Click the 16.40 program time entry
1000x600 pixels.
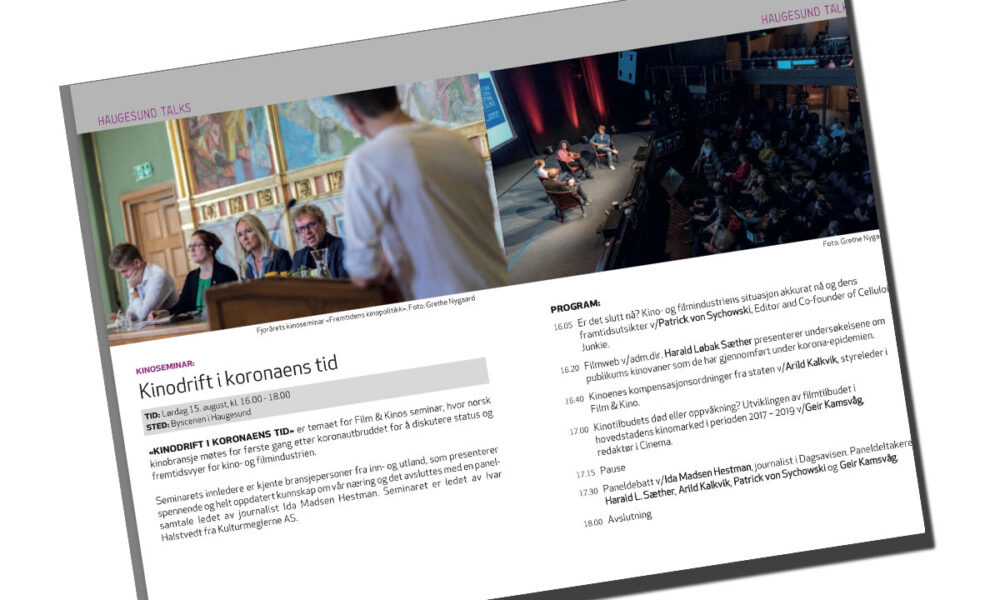click(x=574, y=400)
